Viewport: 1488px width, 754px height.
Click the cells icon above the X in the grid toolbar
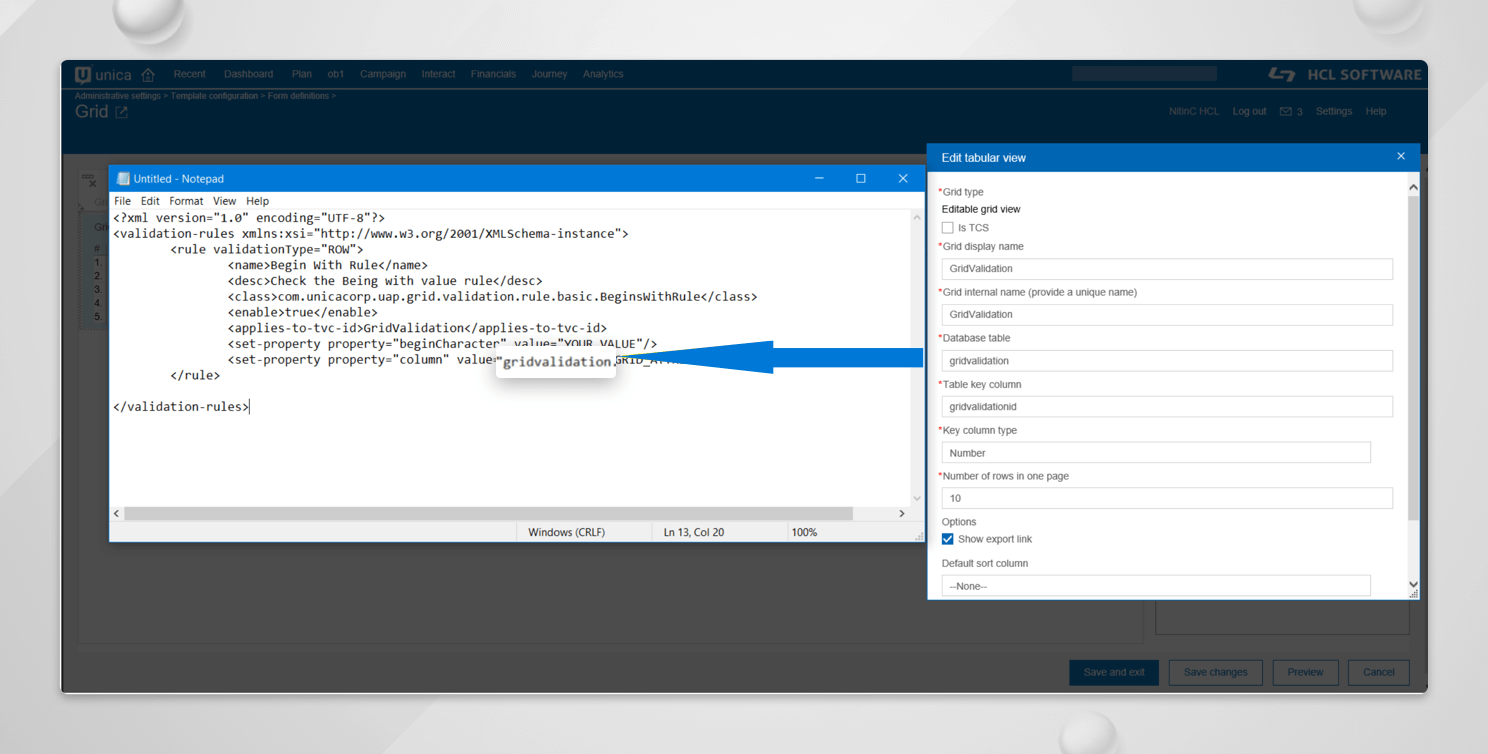[x=88, y=176]
